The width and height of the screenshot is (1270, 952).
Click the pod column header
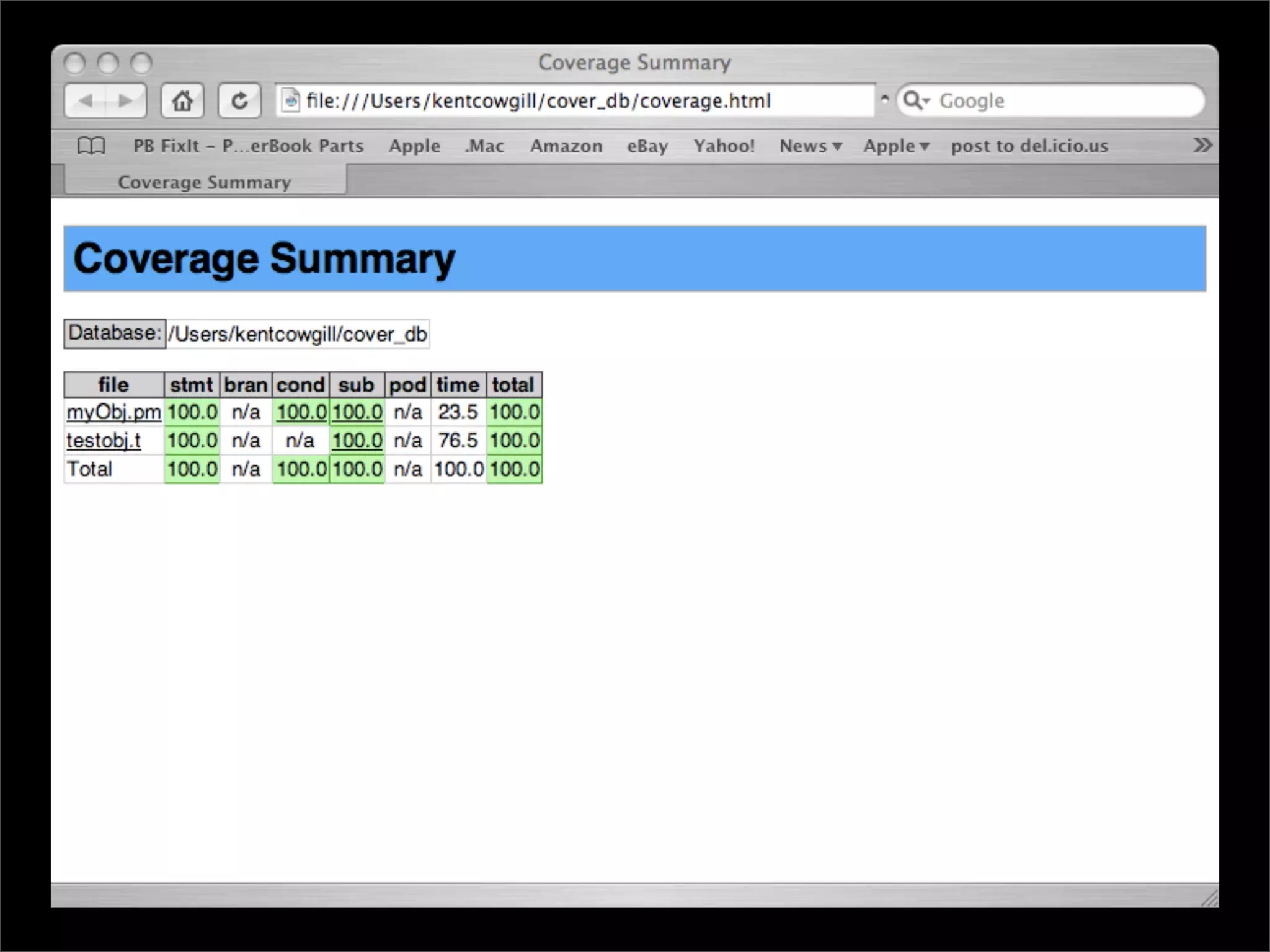(x=408, y=385)
